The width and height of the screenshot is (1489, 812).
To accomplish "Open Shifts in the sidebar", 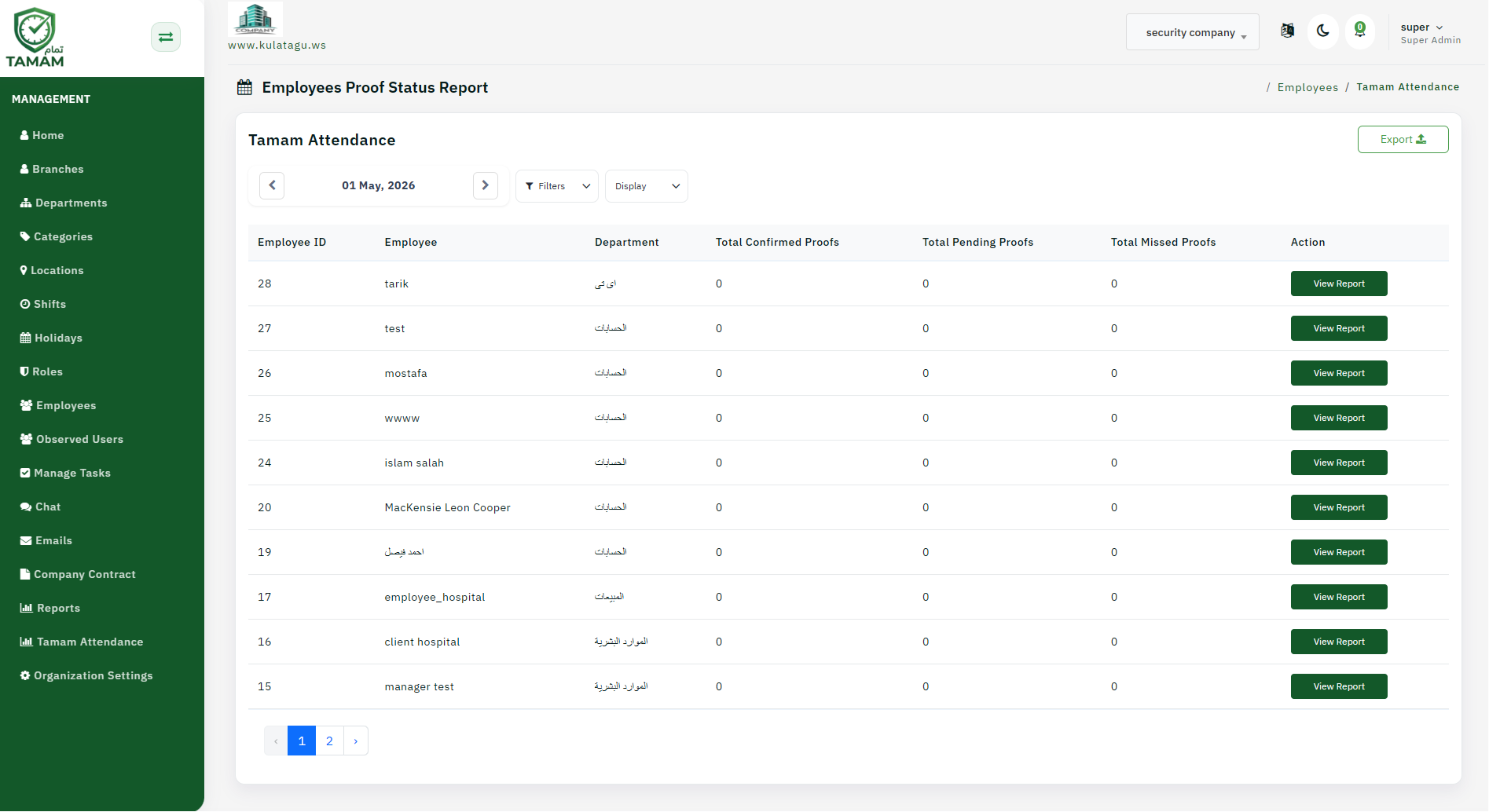I will (43, 304).
